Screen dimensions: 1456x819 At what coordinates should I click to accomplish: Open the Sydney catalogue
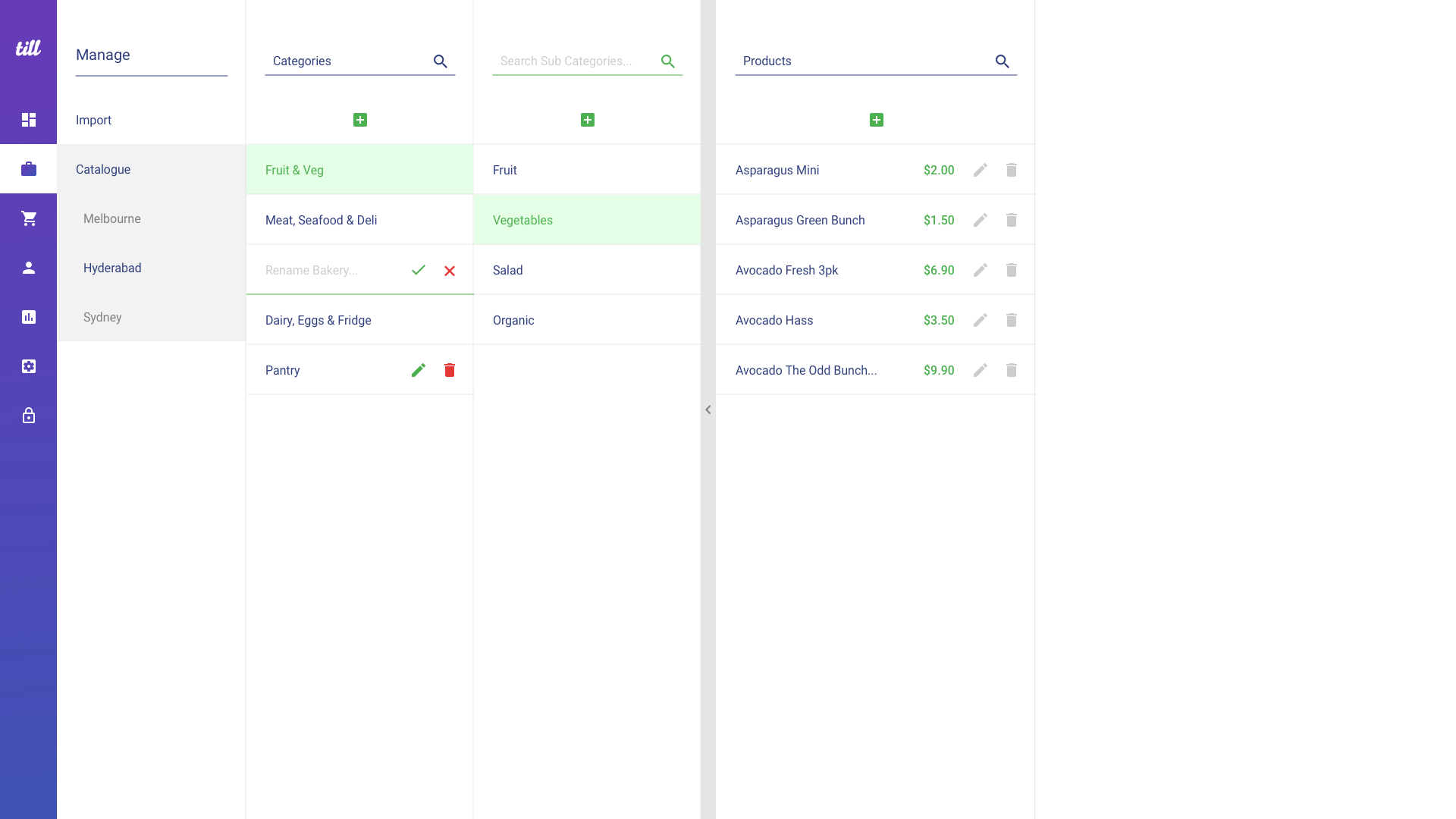pyautogui.click(x=102, y=317)
